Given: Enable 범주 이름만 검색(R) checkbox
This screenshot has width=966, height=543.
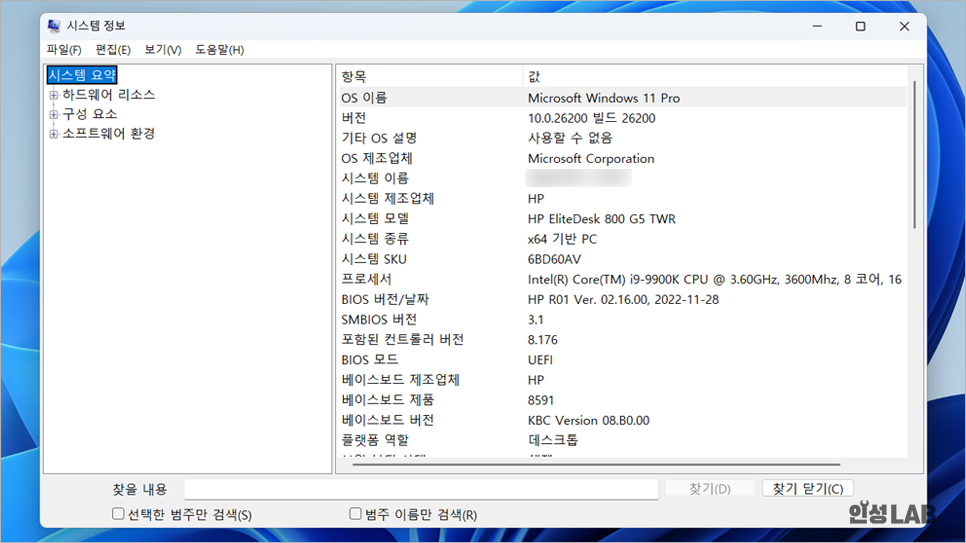Looking at the screenshot, I should pyautogui.click(x=355, y=513).
